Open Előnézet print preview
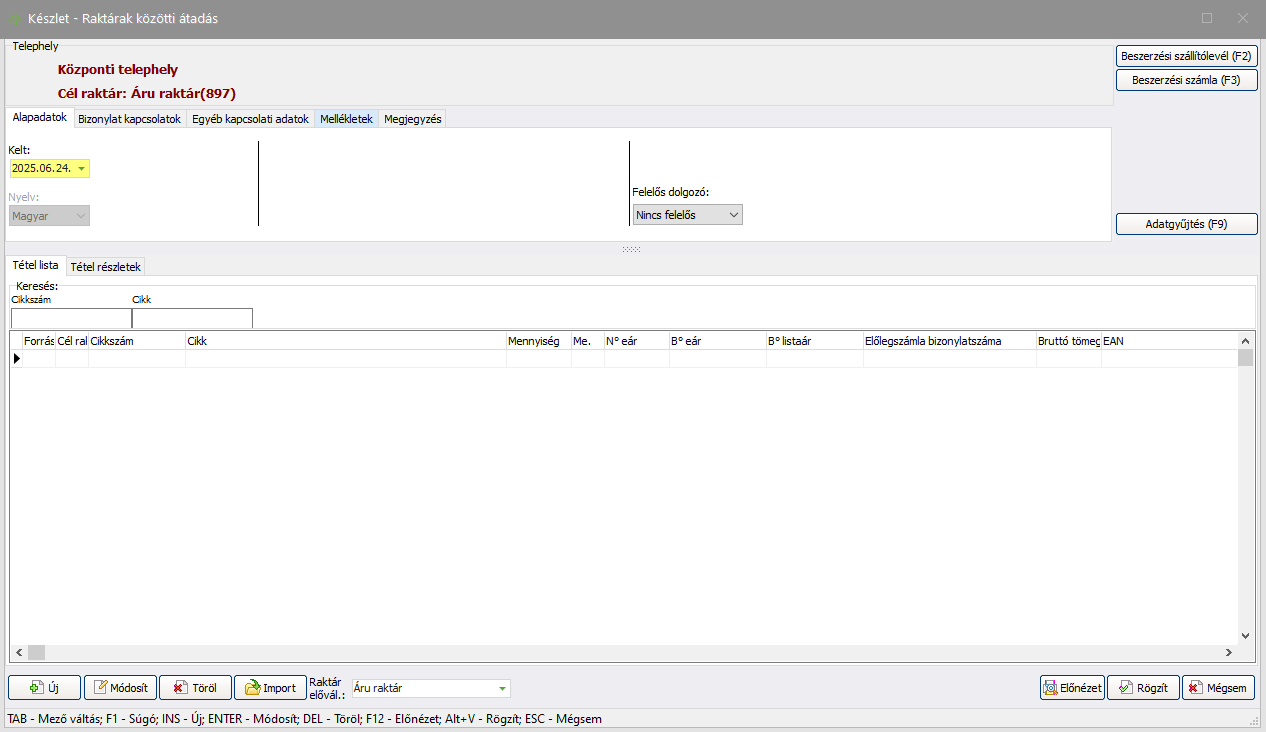 click(x=1072, y=688)
